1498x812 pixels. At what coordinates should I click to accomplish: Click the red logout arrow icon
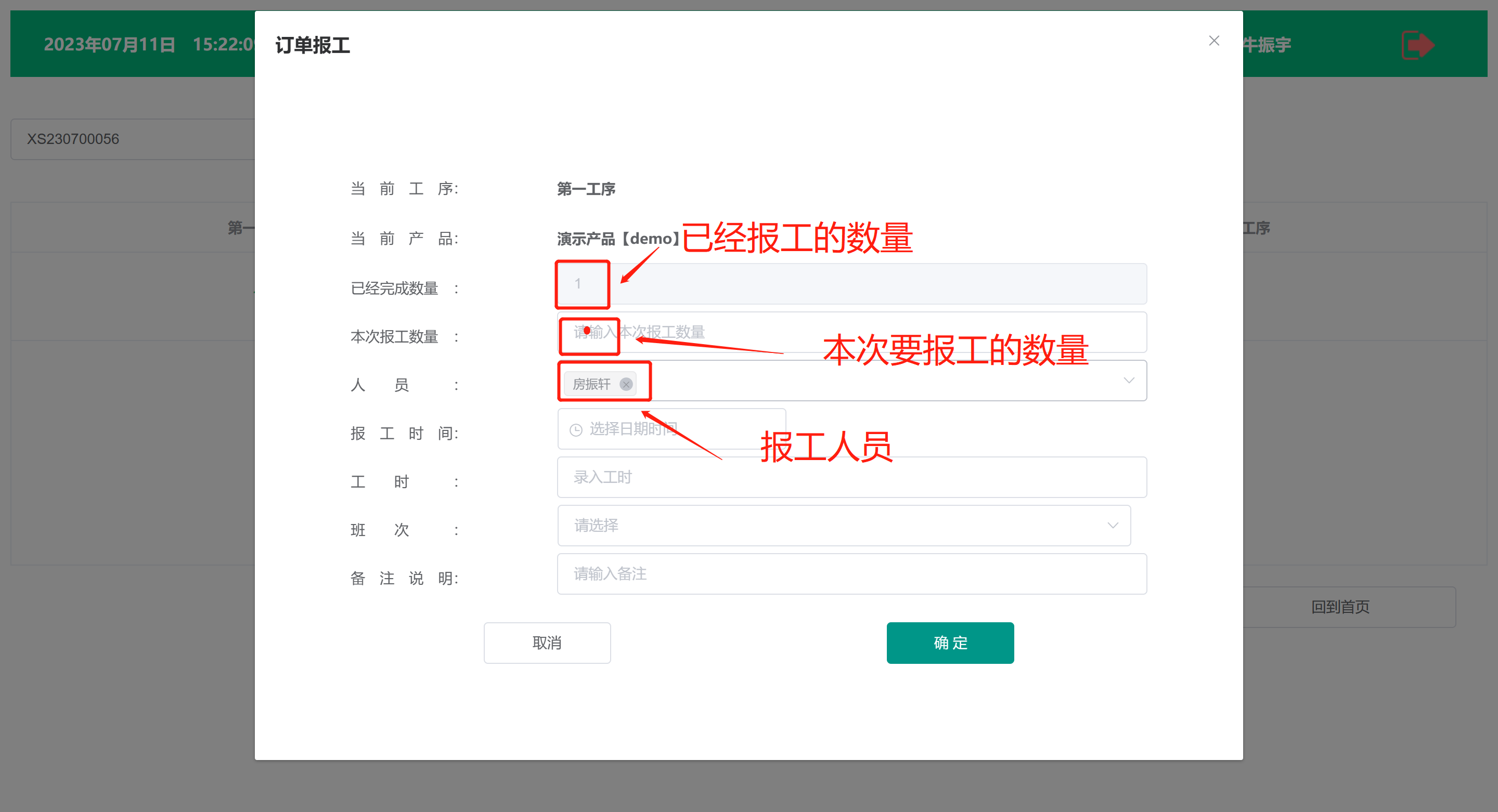pyautogui.click(x=1418, y=45)
